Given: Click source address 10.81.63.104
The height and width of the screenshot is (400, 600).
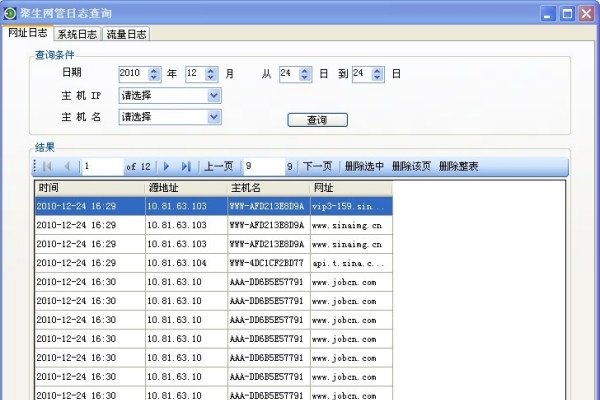Looking at the screenshot, I should click(186, 263).
